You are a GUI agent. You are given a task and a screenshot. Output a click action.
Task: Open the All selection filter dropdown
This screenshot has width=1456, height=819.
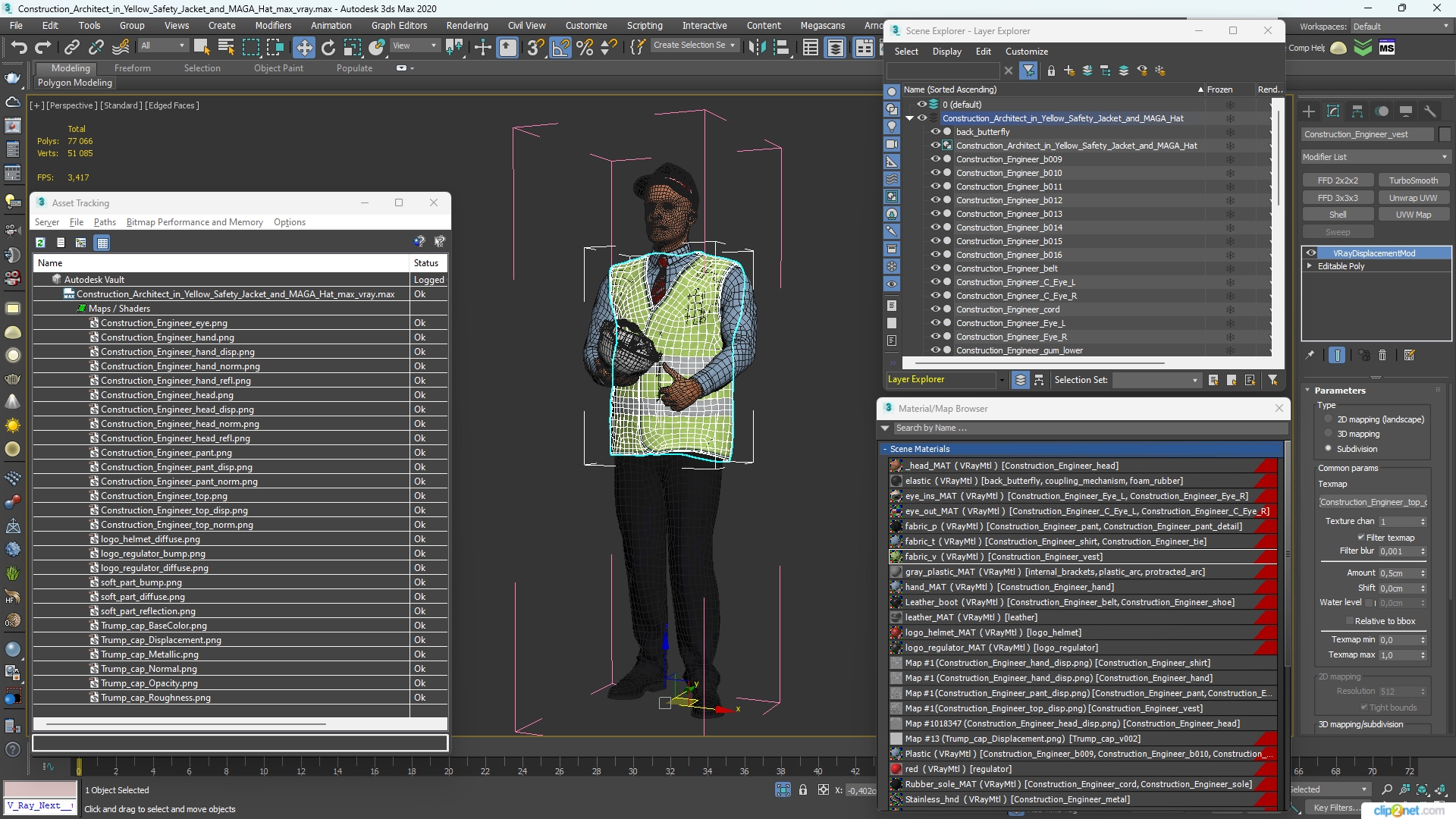(x=163, y=45)
